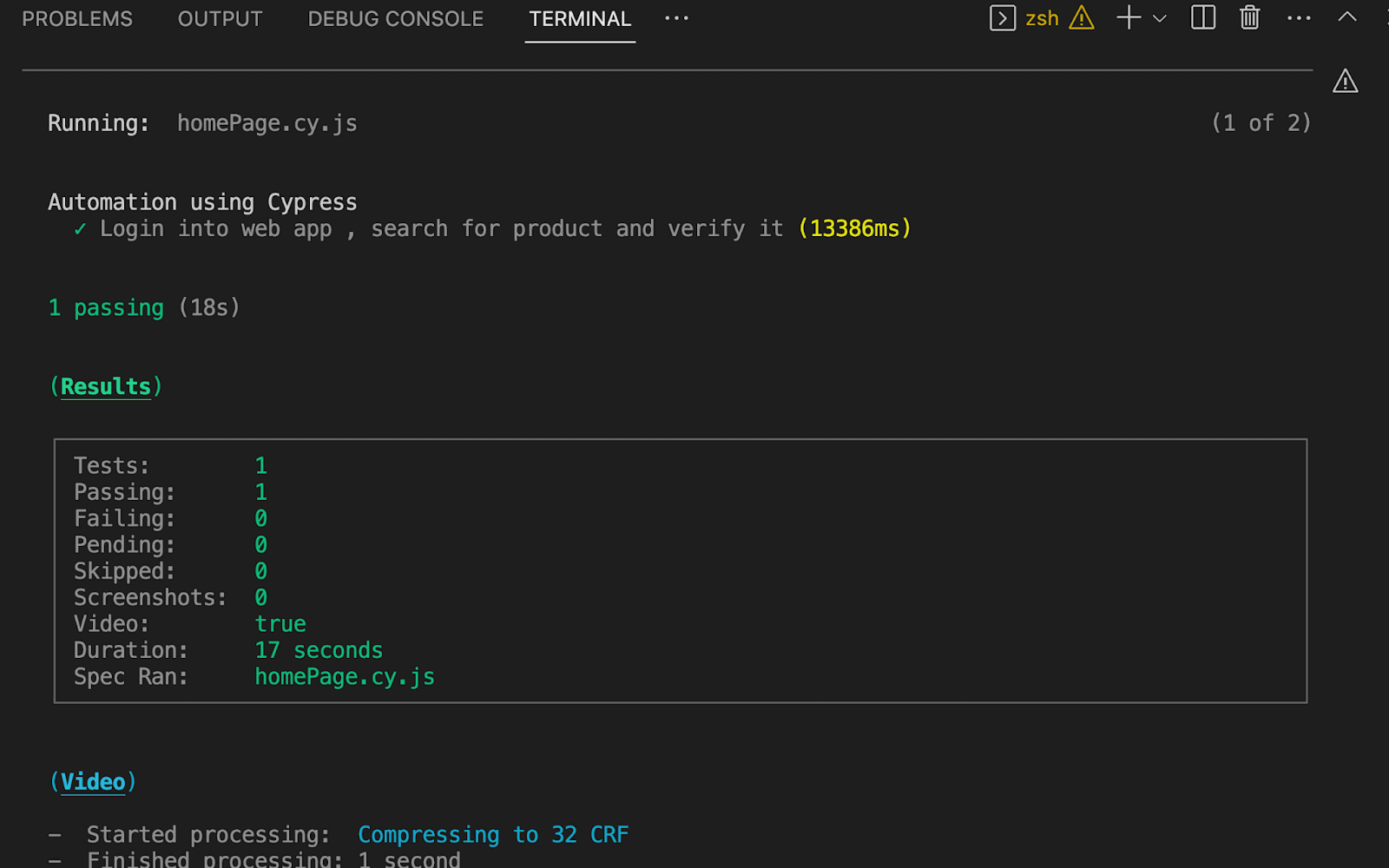Open the Video link
Viewport: 1389px width, 868px height.
click(93, 781)
